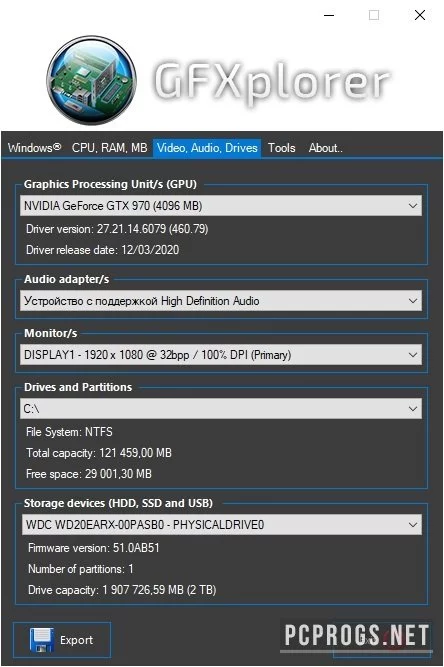444x667 pixels.
Task: Open the C:\ drive partition dropdown
Action: click(221, 409)
